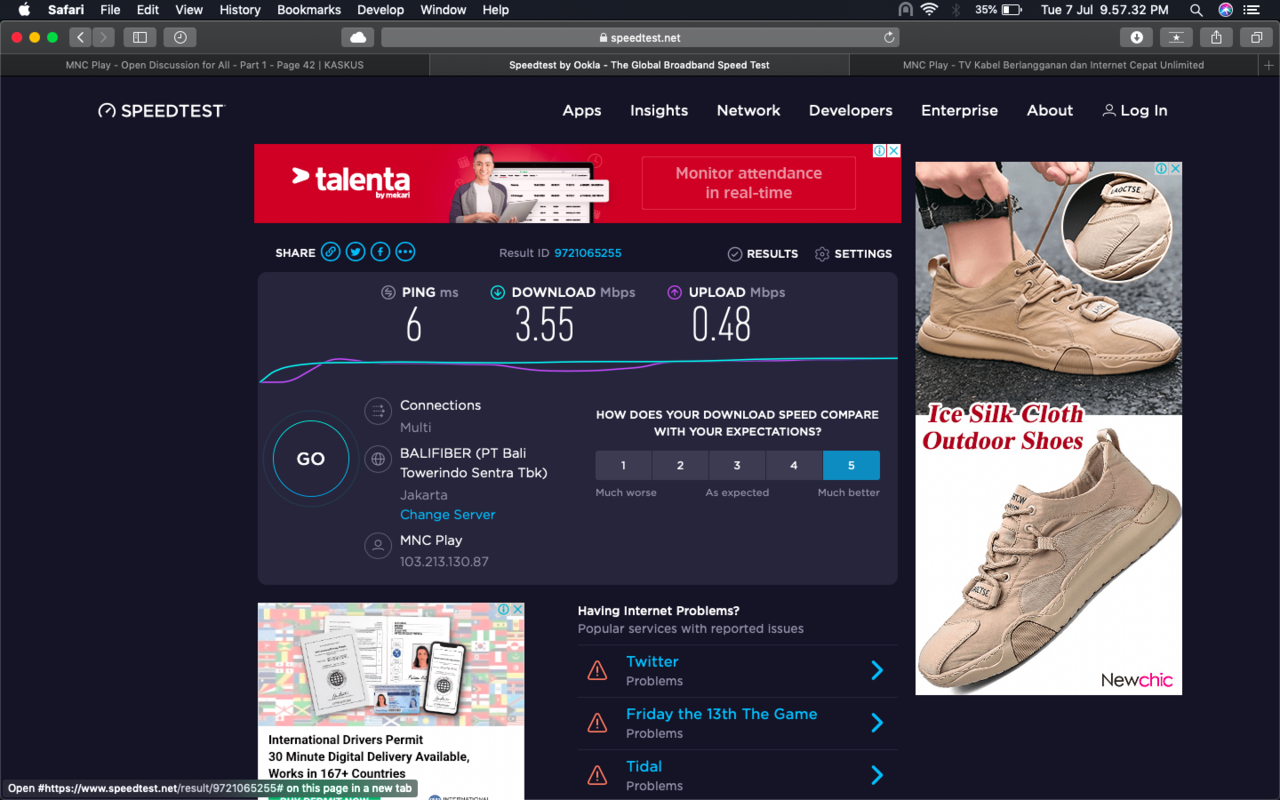Select rating 5 Much better
Screen dimensions: 1280x800
[851, 465]
